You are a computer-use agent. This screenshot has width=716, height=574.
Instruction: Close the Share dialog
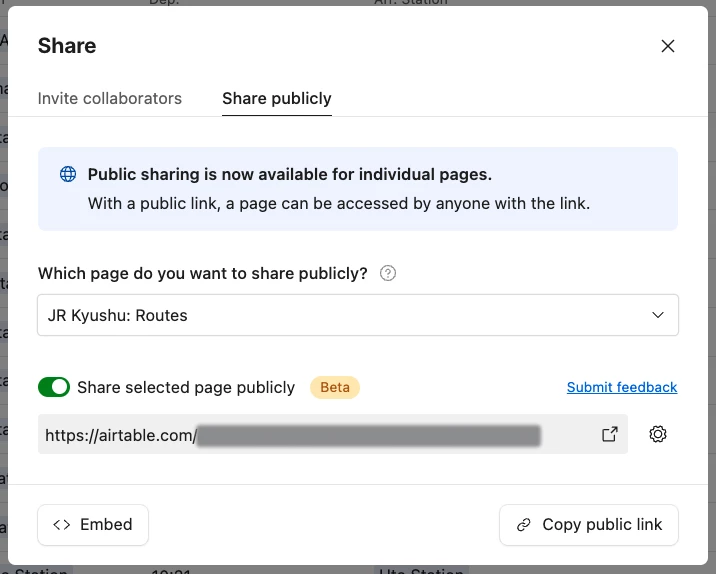668,46
